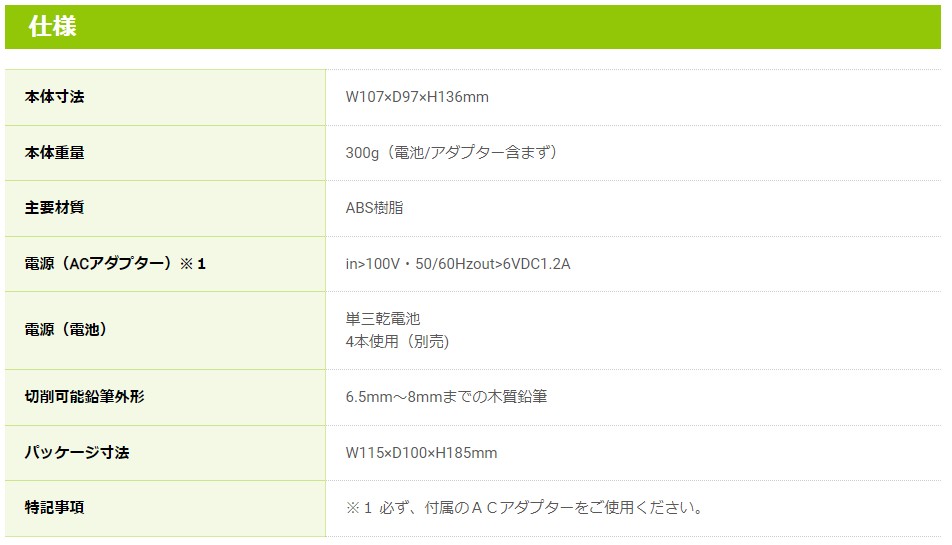Click the 特記事項 row label
Viewport: 952px width, 545px height.
tap(54, 507)
